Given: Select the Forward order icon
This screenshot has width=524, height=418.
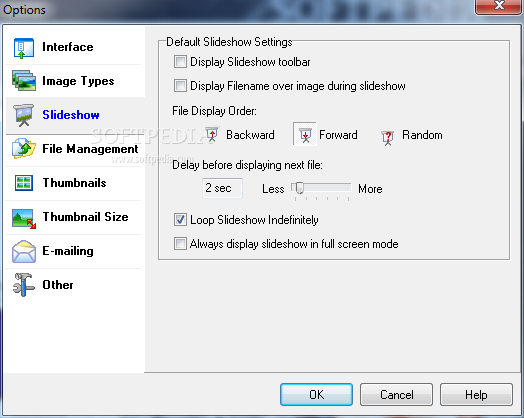Looking at the screenshot, I should click(x=305, y=134).
